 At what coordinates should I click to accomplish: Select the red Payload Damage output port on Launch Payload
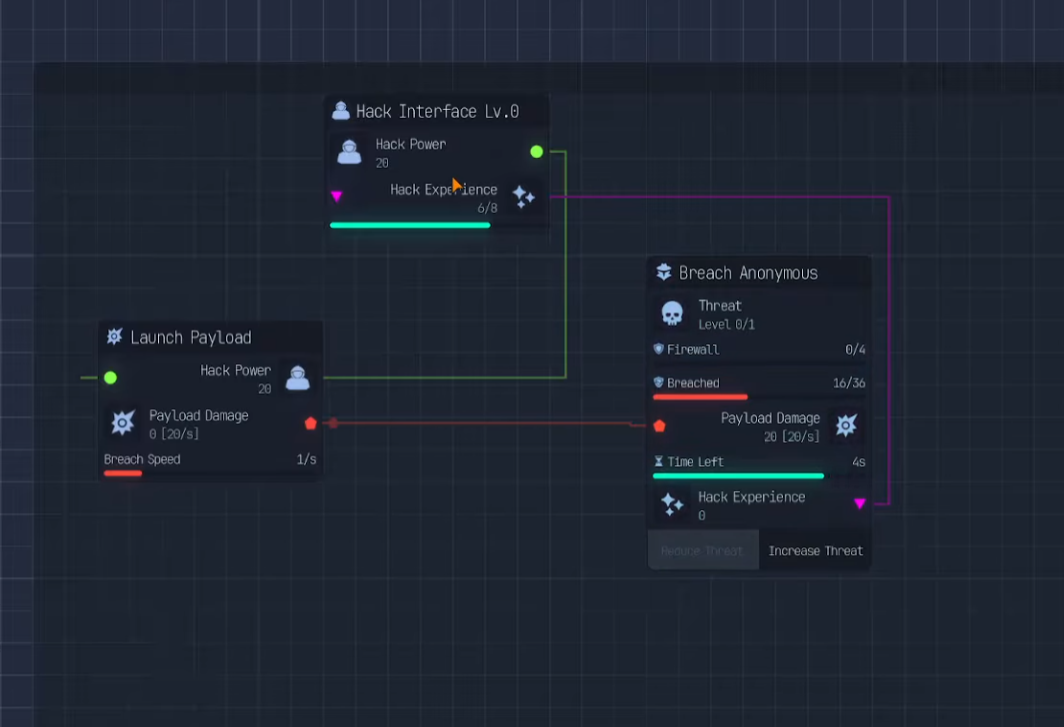[x=310, y=423]
